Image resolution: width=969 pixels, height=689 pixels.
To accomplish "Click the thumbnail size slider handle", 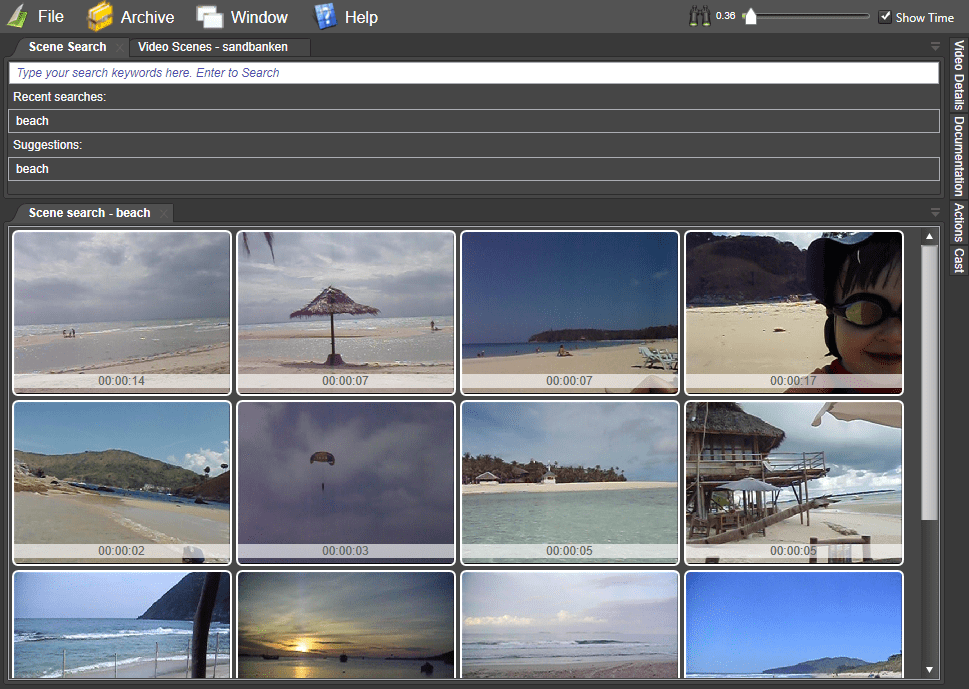I will (751, 16).
